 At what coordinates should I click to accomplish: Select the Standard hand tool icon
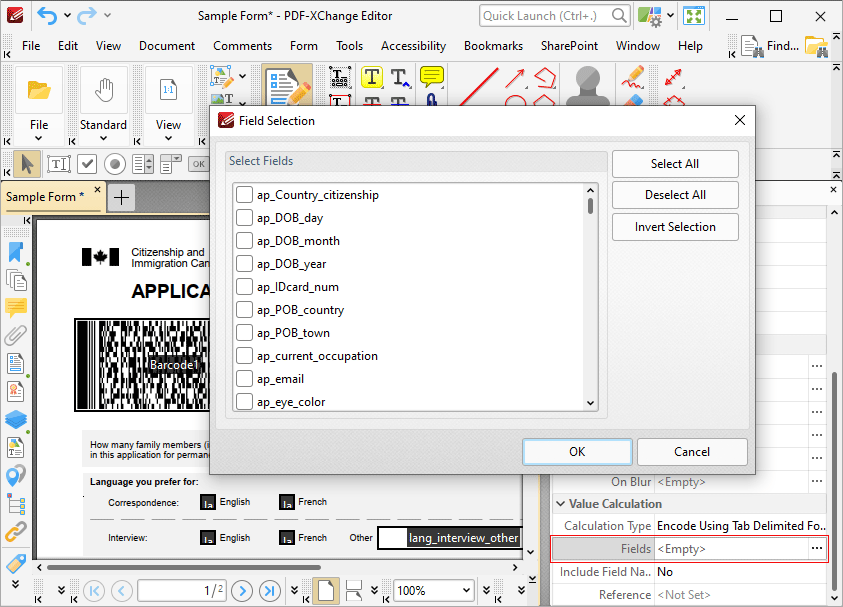[104, 90]
